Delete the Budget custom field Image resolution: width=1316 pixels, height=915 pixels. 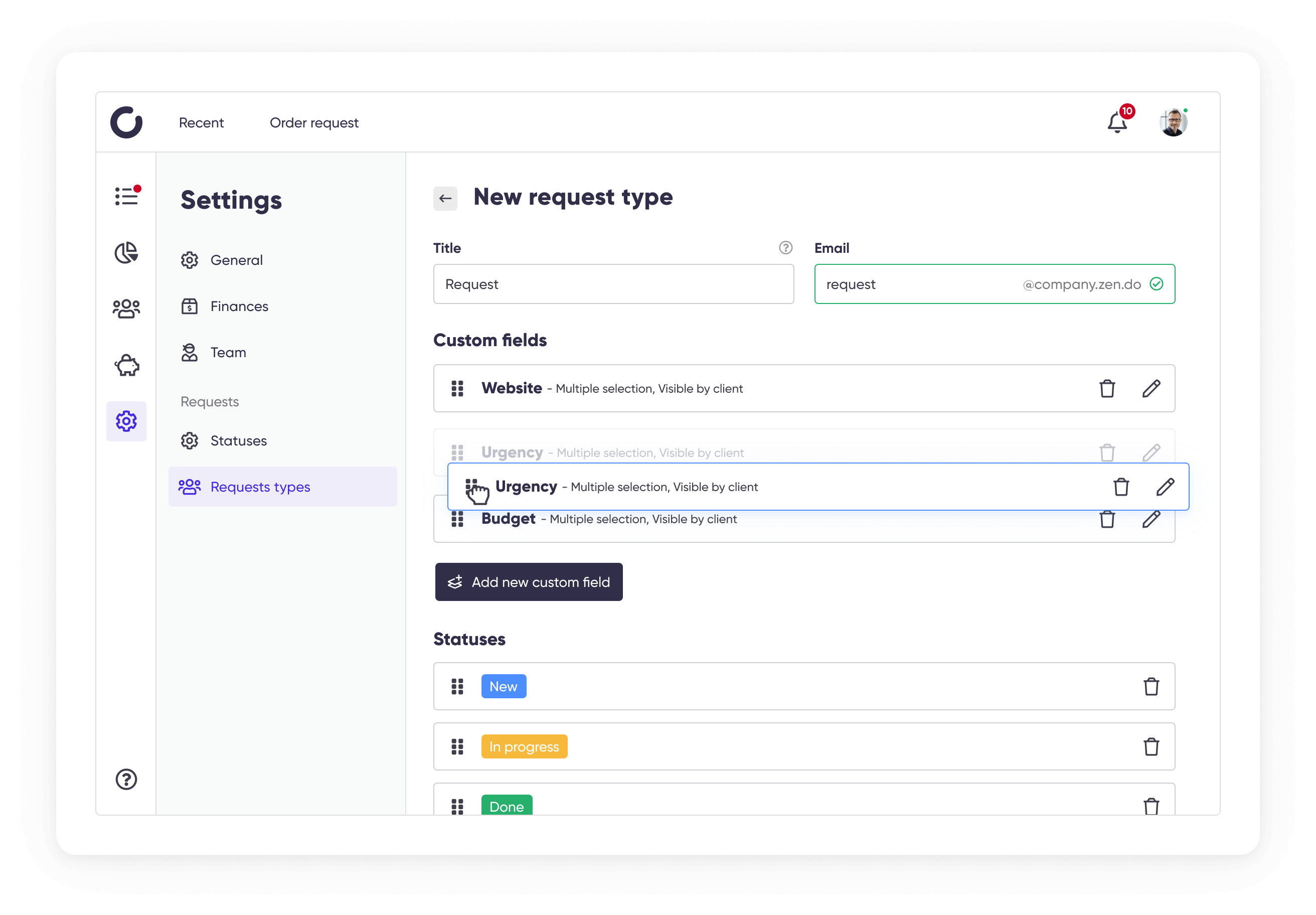1107,519
